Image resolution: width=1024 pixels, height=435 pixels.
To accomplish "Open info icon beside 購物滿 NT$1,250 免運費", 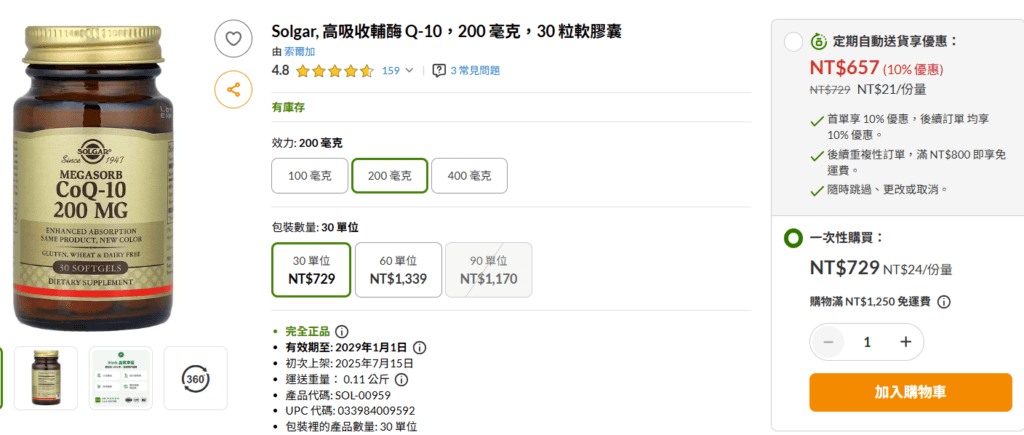I will click(944, 302).
